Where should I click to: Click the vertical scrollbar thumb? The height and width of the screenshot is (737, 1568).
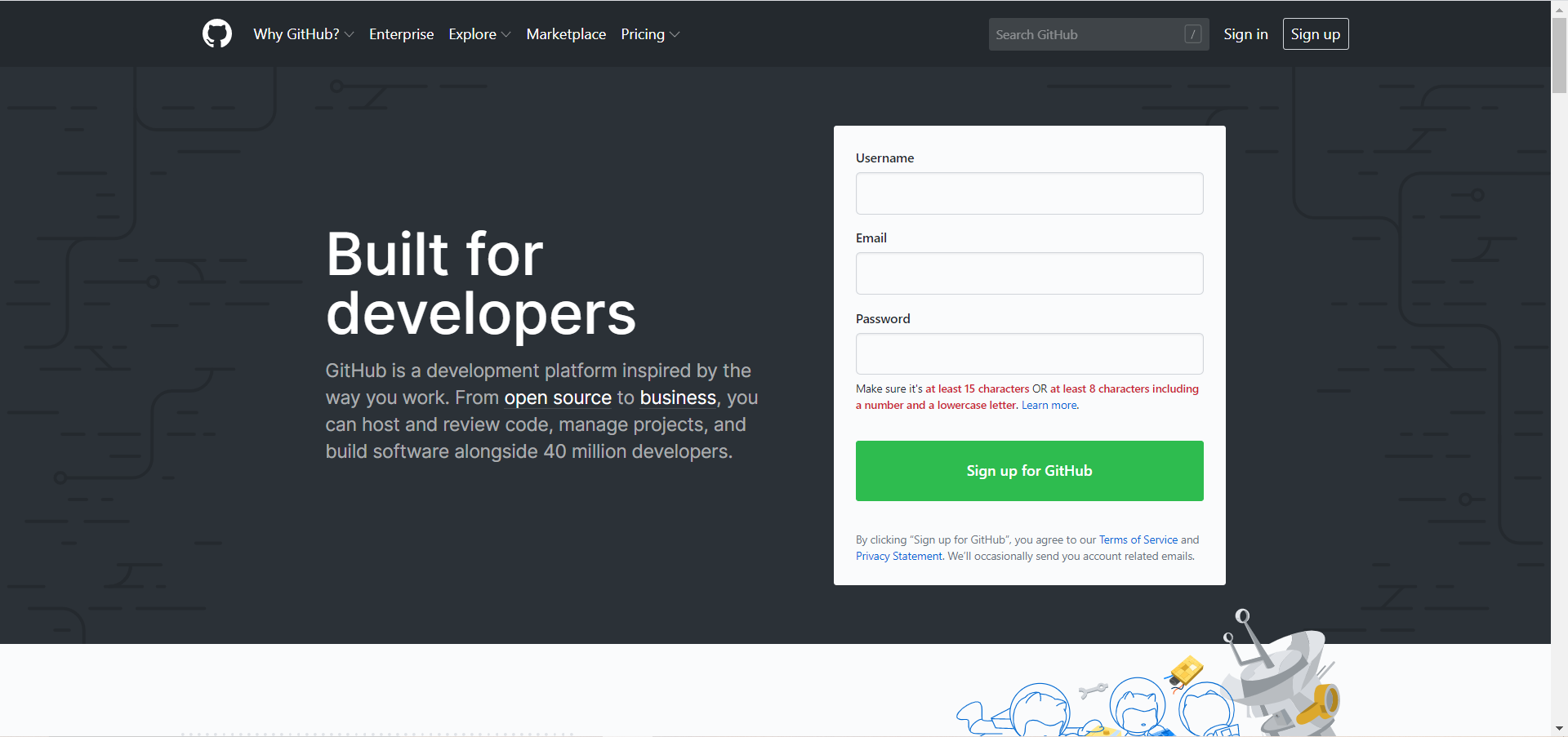coord(1559,55)
